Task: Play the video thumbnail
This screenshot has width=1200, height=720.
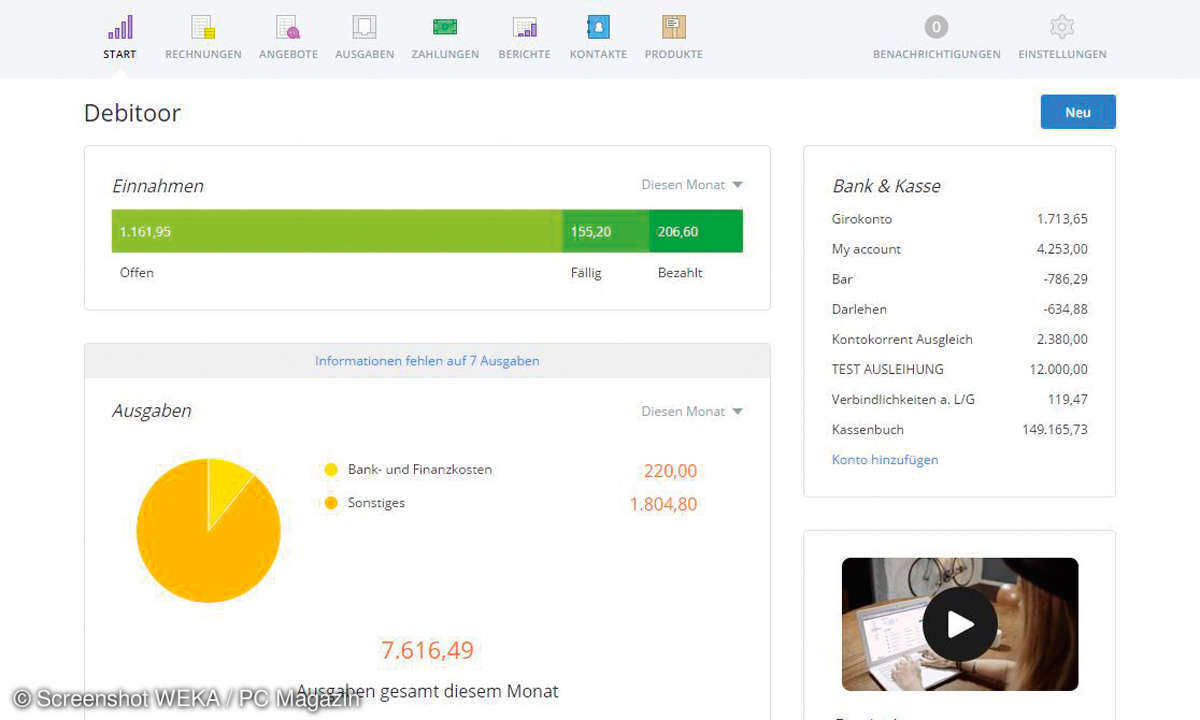Action: [x=960, y=624]
